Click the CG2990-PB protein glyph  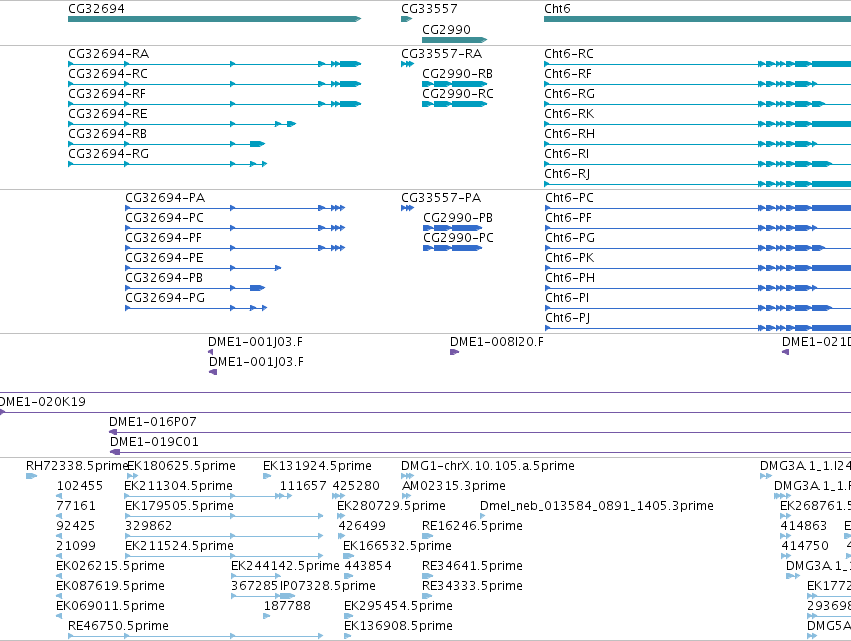452,228
